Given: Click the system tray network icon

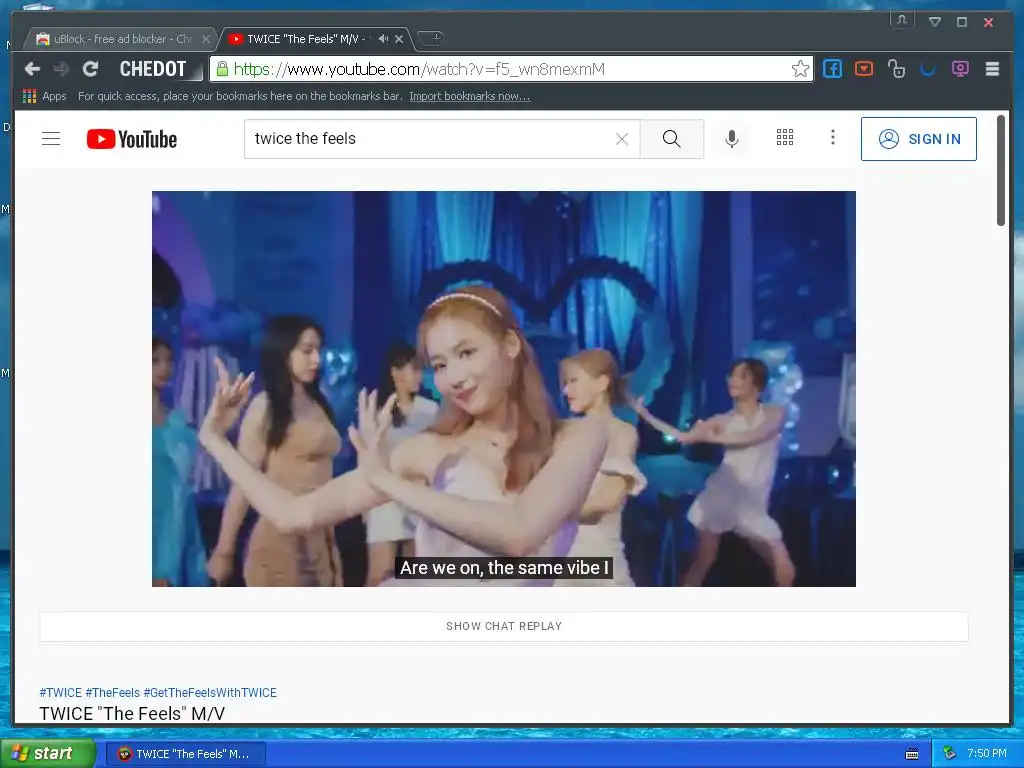Looking at the screenshot, I should click(x=950, y=754).
